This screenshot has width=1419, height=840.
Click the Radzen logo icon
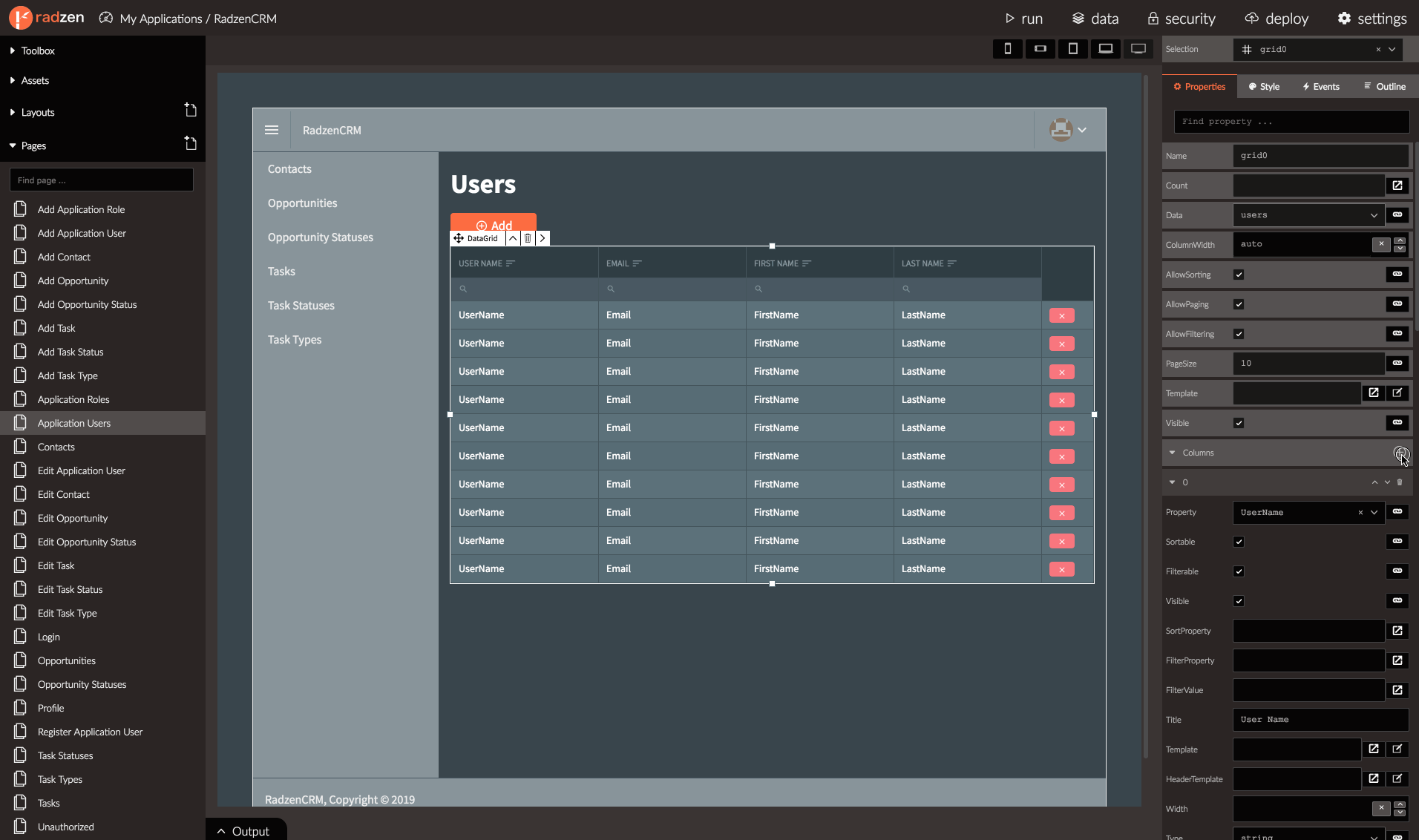point(20,18)
